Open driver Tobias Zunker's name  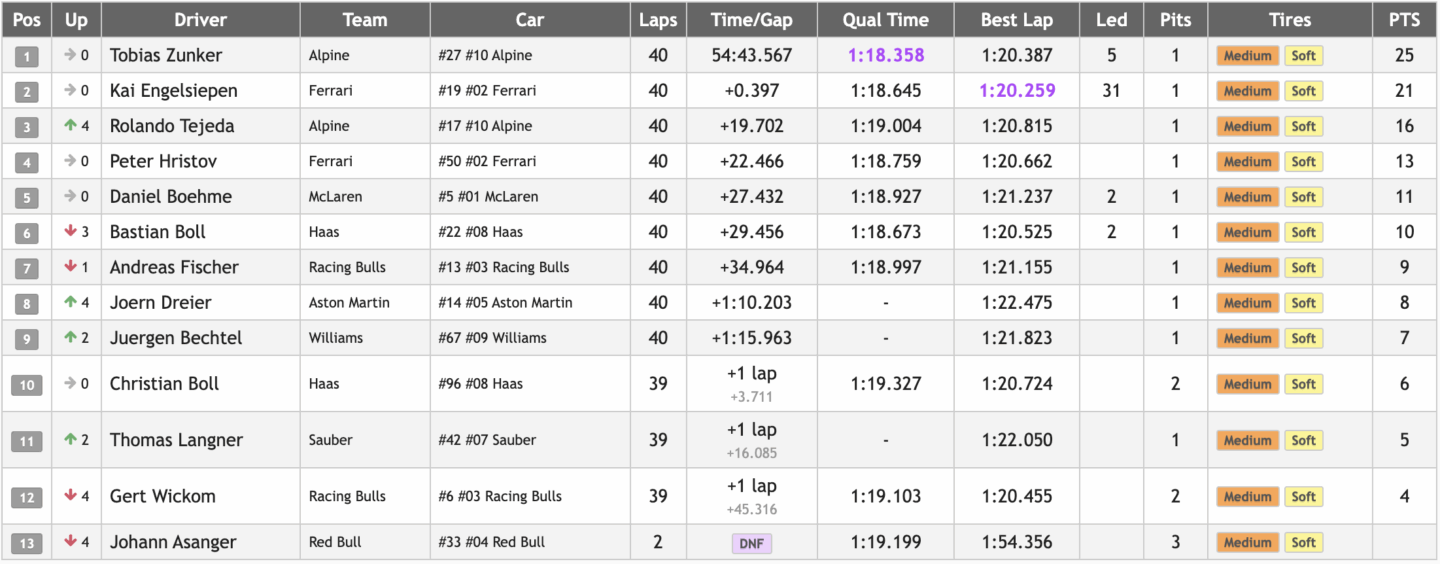click(x=166, y=56)
